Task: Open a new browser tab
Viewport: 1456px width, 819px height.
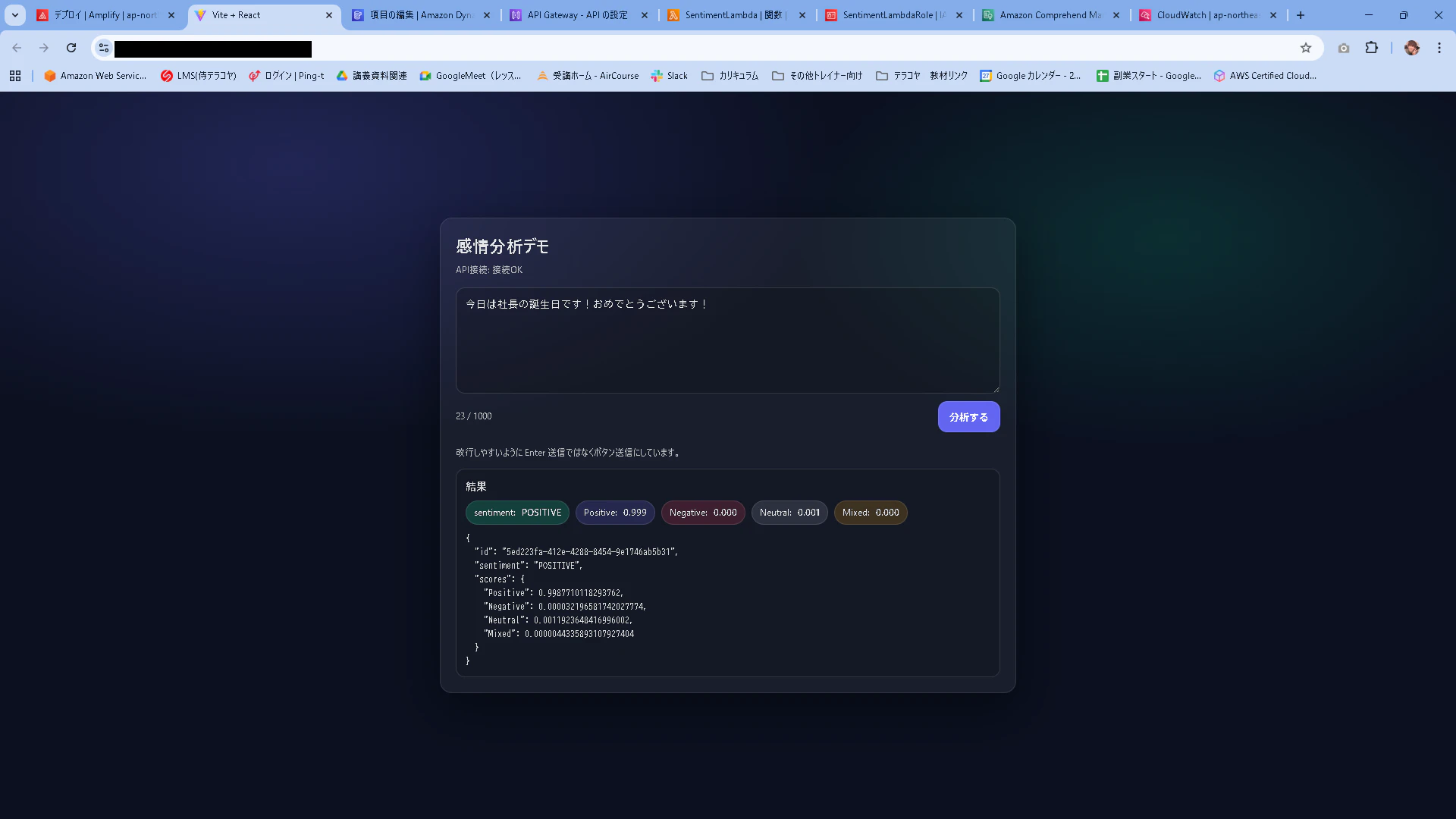Action: click(1301, 15)
